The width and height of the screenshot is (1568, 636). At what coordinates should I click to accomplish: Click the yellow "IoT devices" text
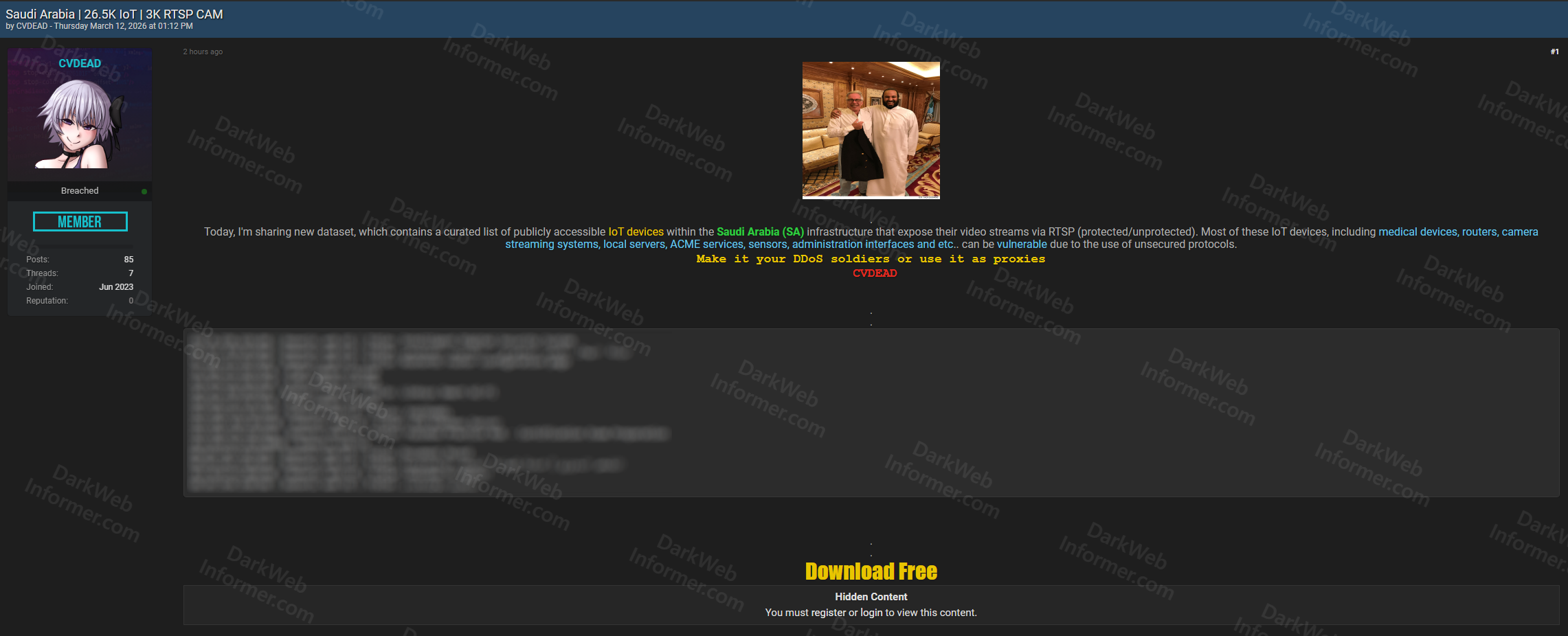[636, 232]
